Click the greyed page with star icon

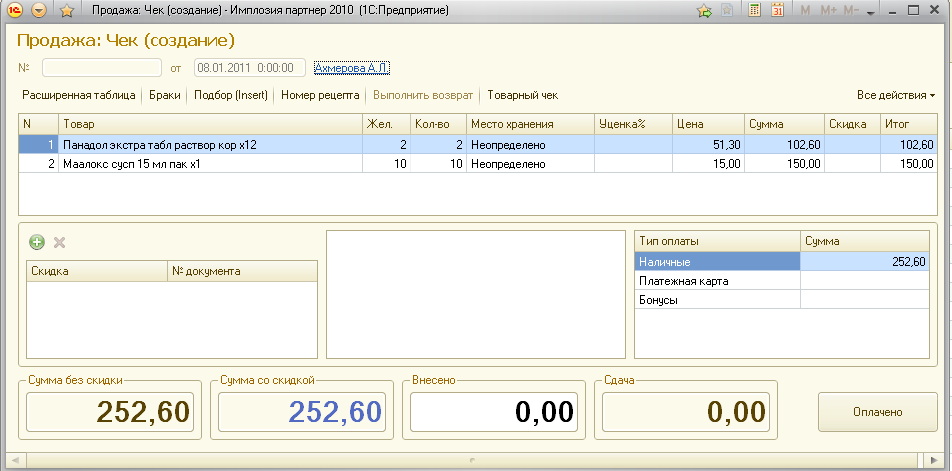tap(726, 10)
